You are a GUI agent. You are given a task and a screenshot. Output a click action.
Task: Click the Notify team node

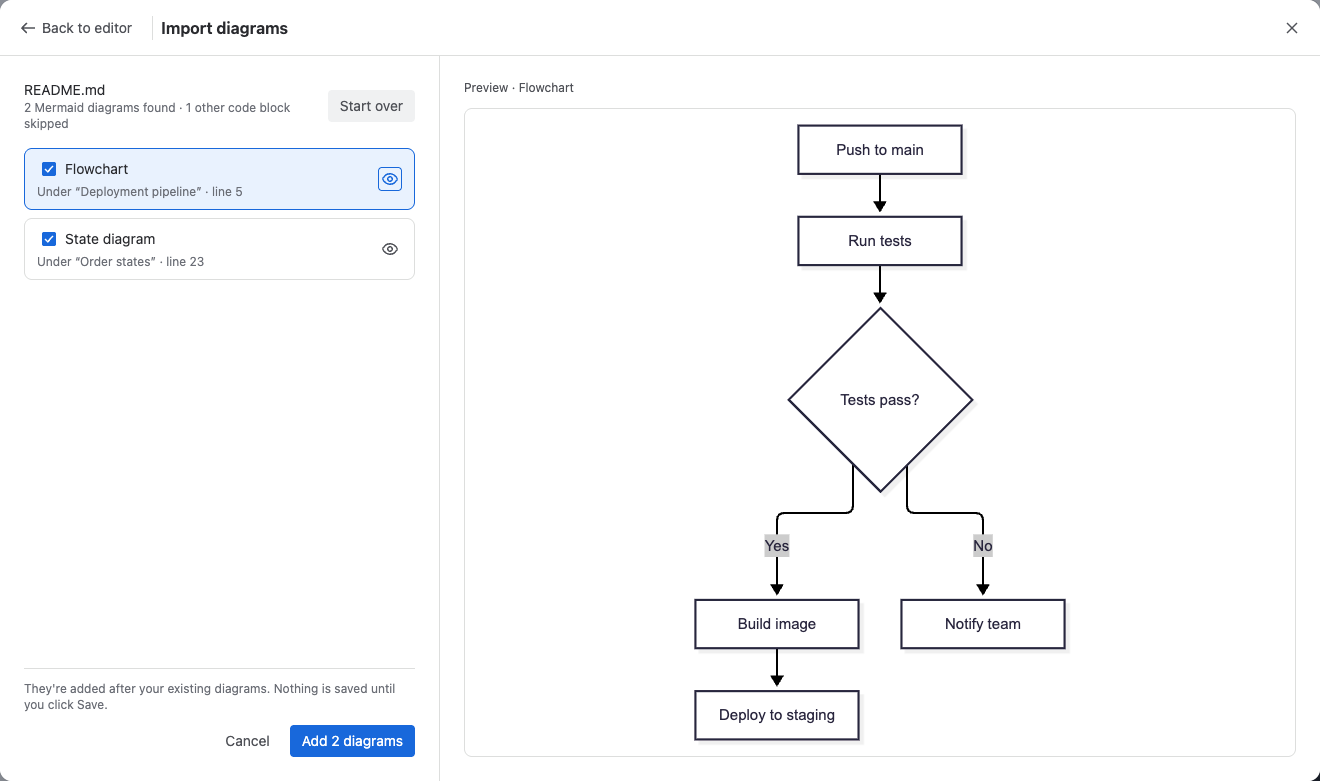pos(983,624)
